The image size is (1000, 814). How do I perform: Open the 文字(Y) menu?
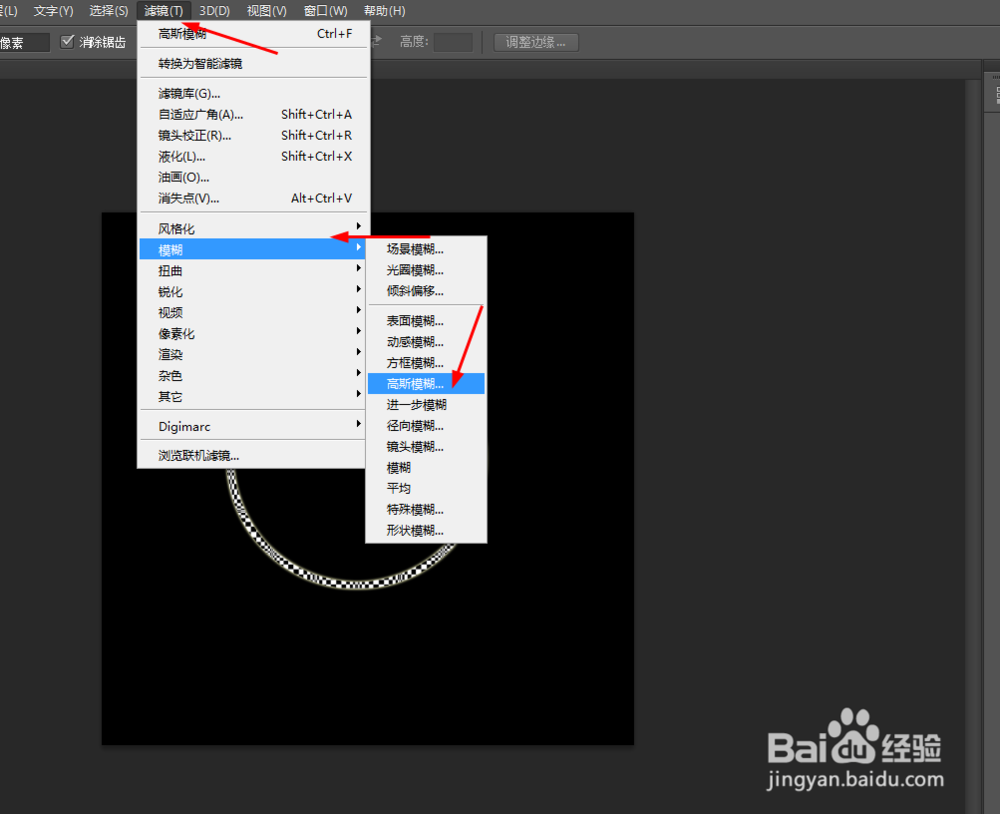pyautogui.click(x=53, y=11)
